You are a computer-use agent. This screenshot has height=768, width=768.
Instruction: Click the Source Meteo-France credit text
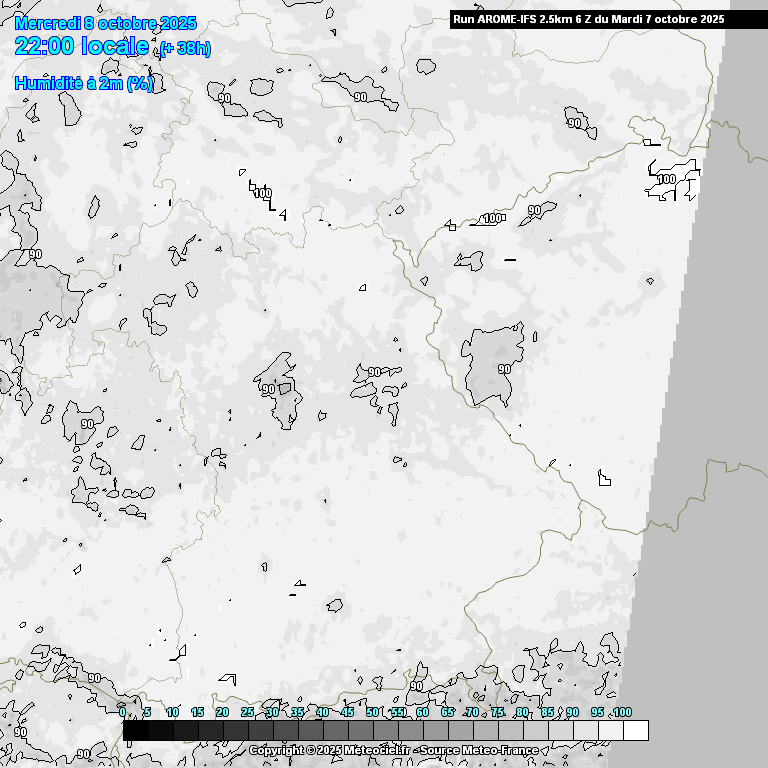click(x=480, y=750)
